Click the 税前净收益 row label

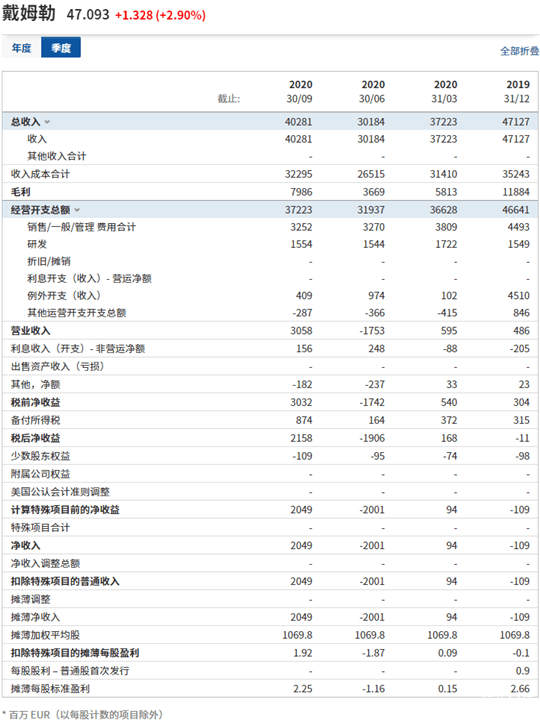click(35, 402)
